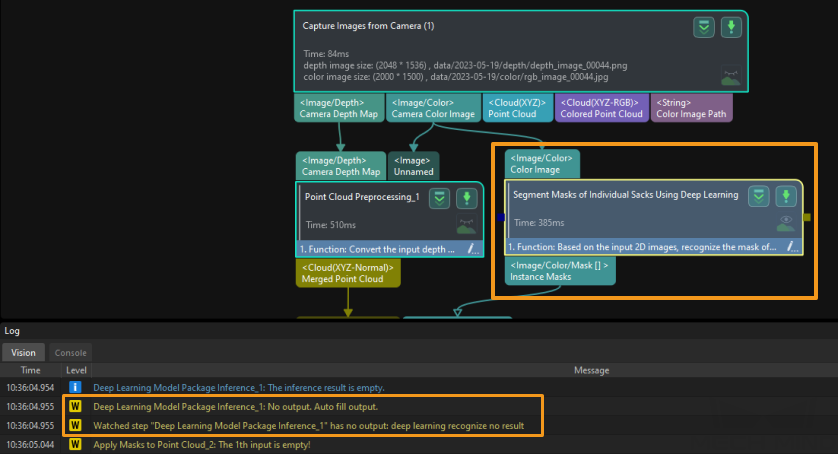The height and width of the screenshot is (454, 838).
Task: Select the purple Color Image Path port
Action: [x=692, y=108]
